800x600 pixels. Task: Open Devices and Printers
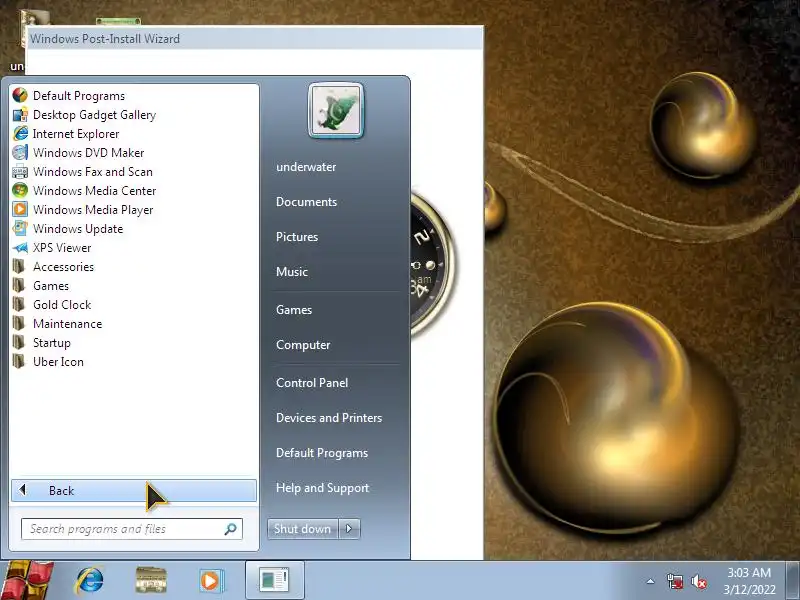(329, 418)
